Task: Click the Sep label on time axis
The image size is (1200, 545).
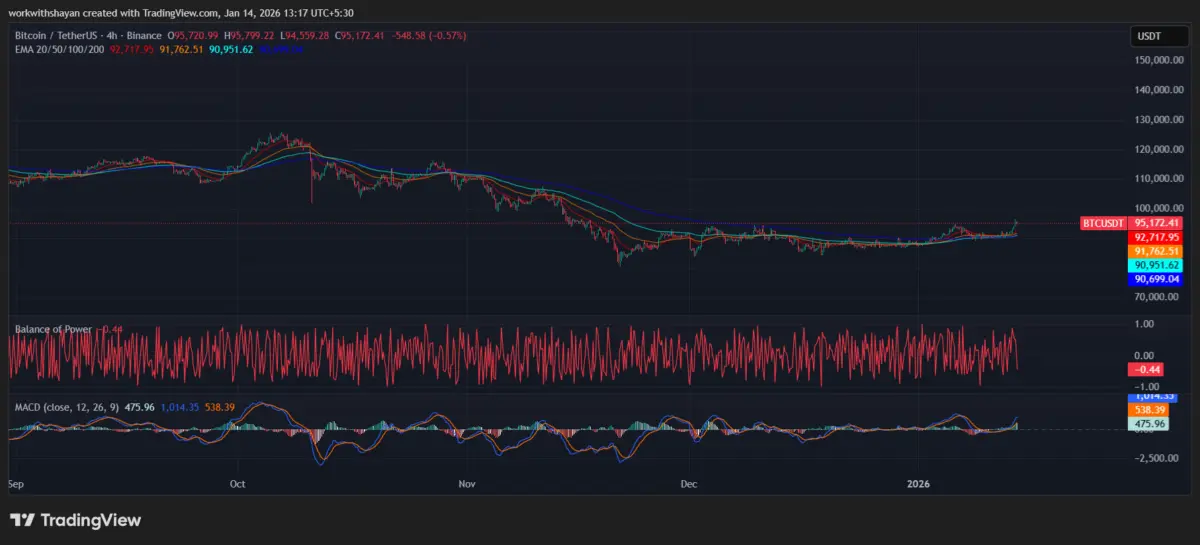Action: [16, 484]
